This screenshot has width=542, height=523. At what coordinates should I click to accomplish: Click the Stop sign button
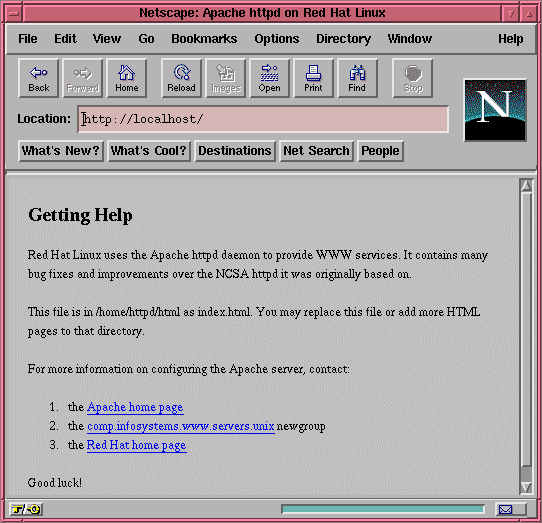[x=412, y=78]
